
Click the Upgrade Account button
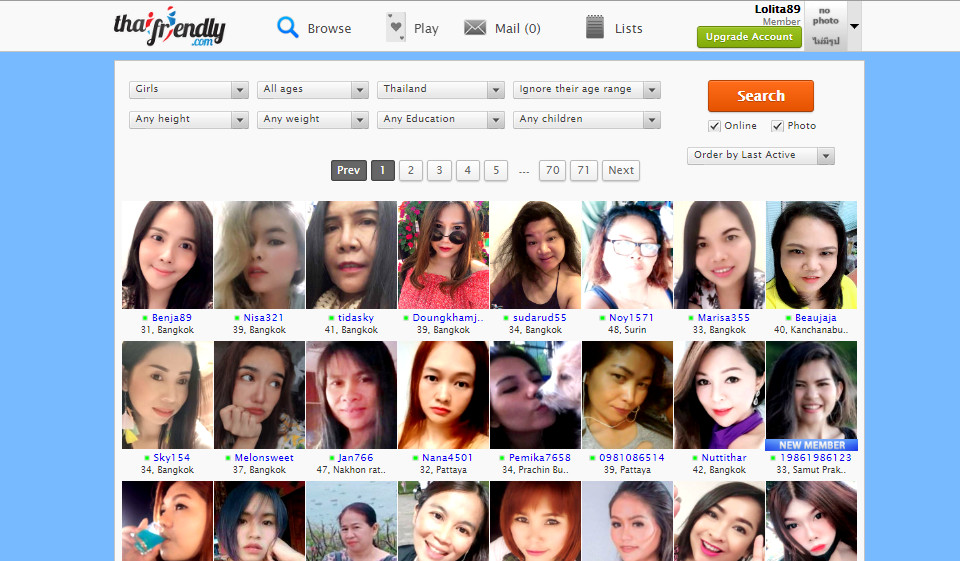point(749,37)
